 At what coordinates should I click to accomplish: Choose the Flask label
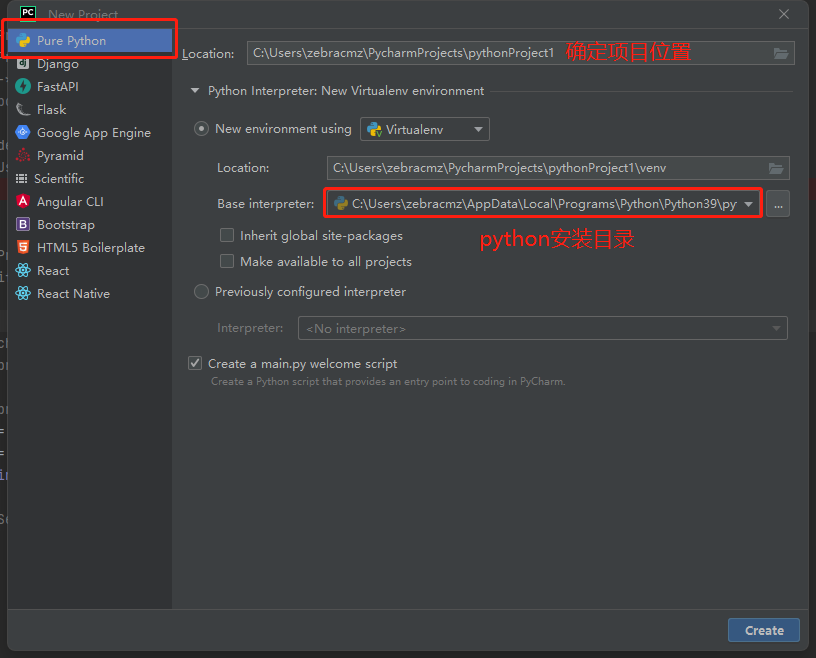pos(52,109)
